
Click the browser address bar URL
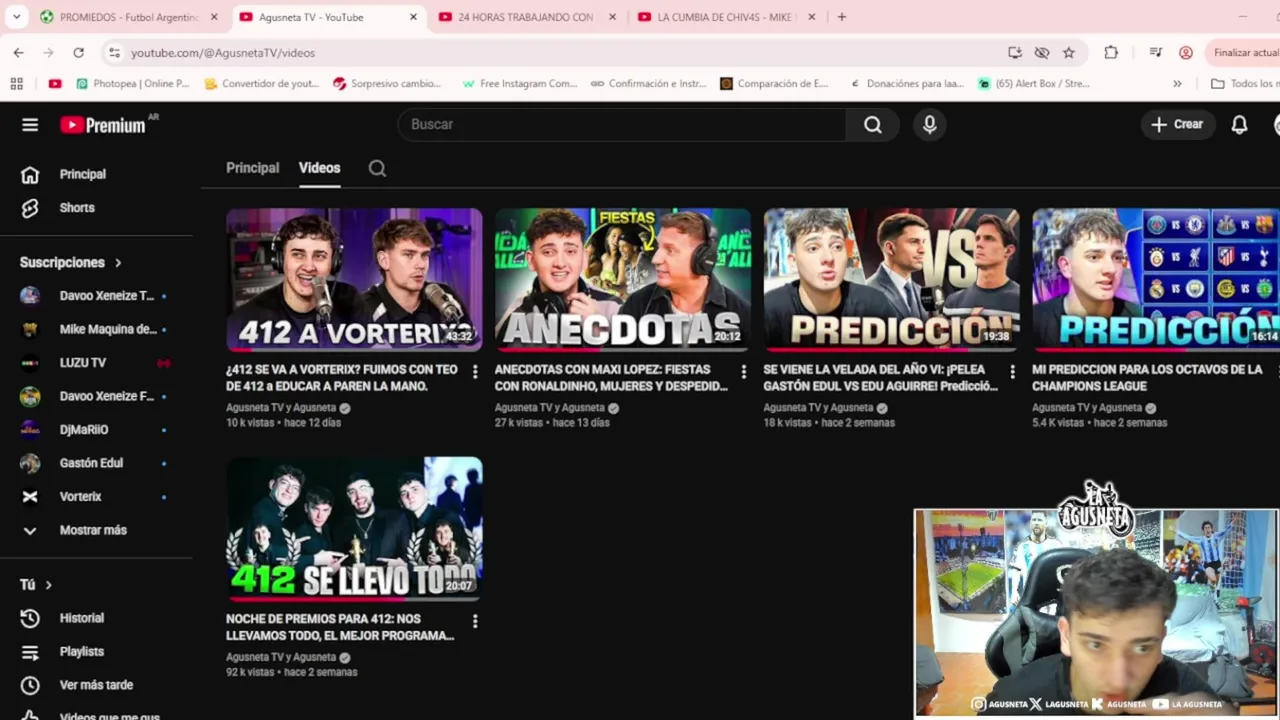(222, 52)
